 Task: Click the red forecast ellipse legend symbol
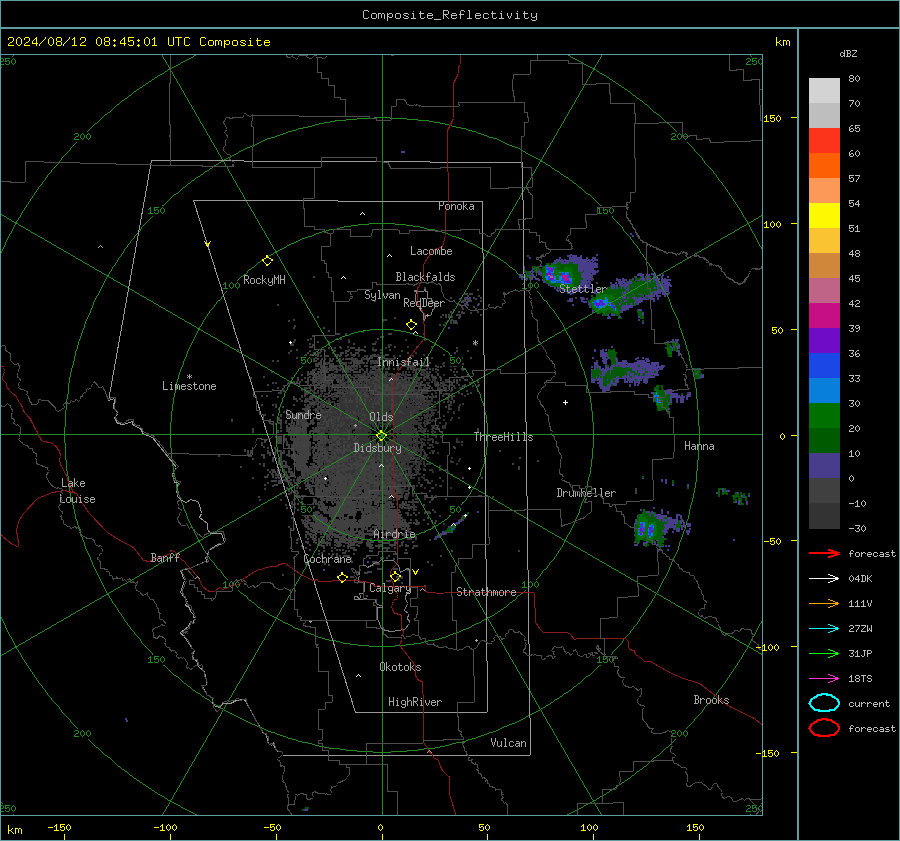(824, 728)
